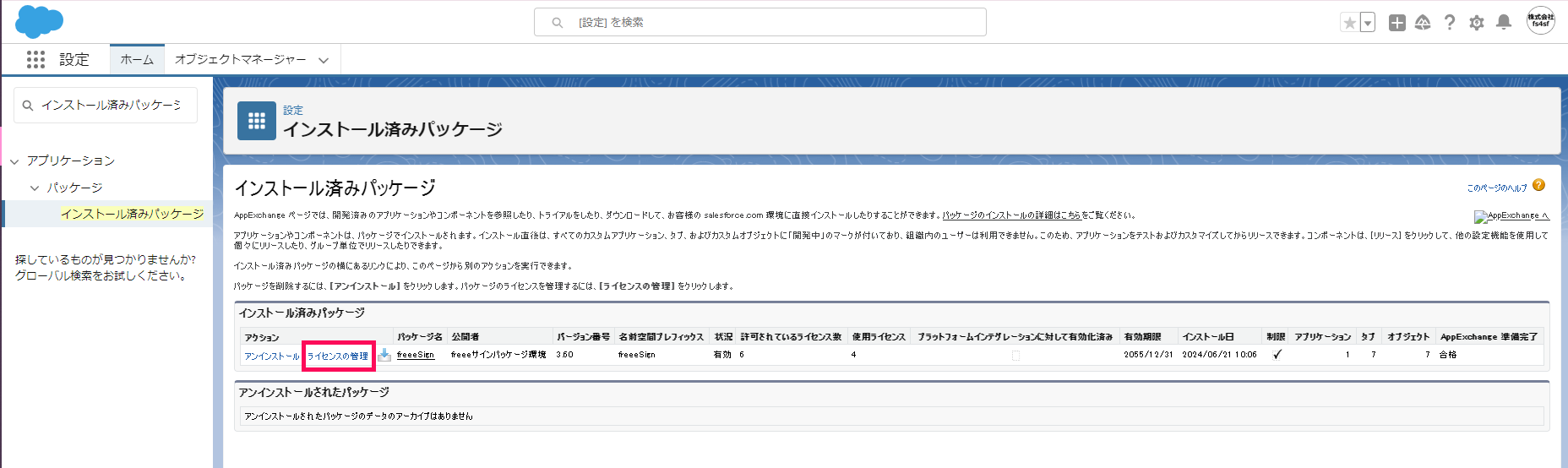This screenshot has width=1568, height=468.
Task: Collapse the アプリケーション tree node
Action: click(14, 161)
